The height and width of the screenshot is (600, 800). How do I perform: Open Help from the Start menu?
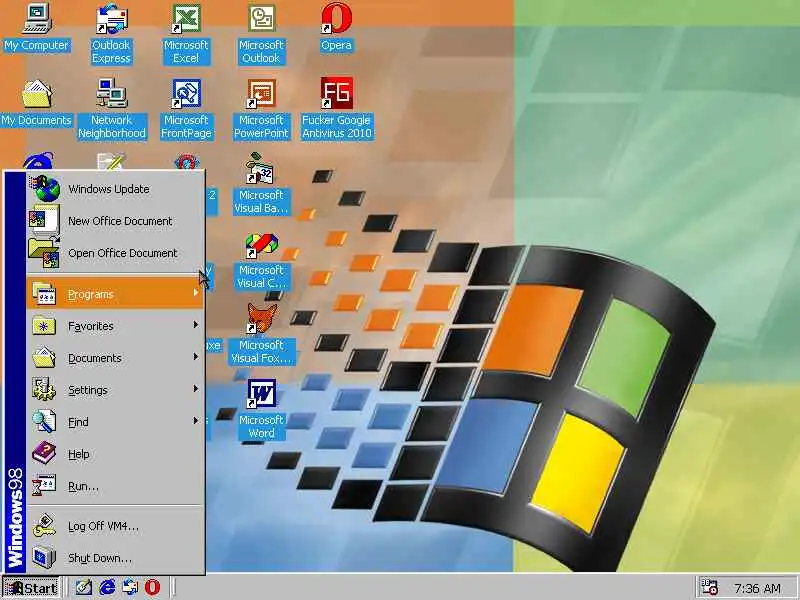tap(115, 454)
